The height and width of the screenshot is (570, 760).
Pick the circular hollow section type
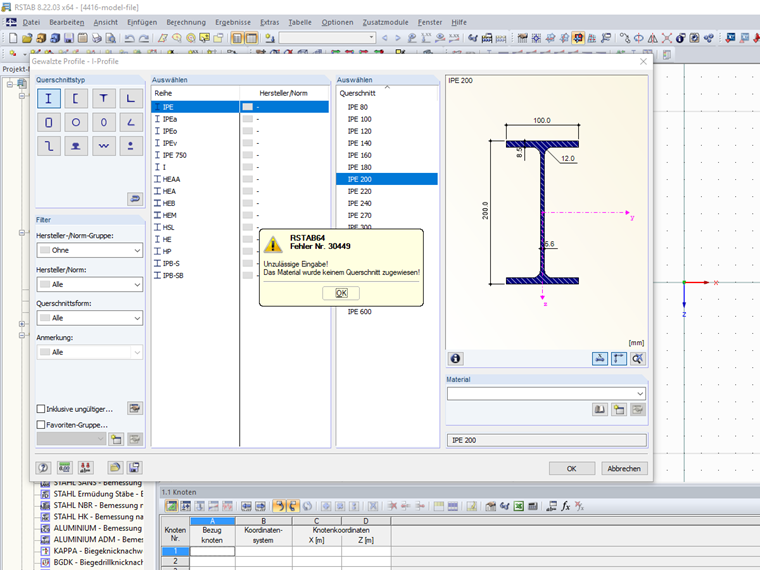pyautogui.click(x=76, y=122)
